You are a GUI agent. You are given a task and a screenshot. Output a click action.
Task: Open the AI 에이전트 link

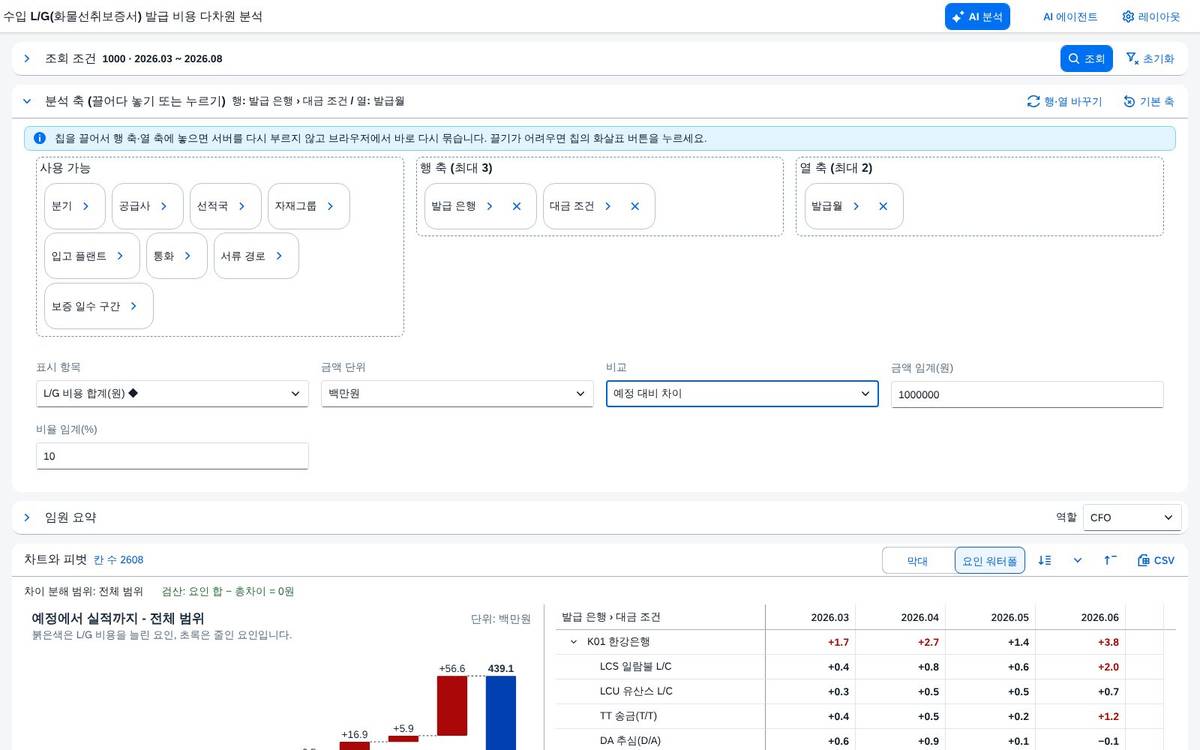pyautogui.click(x=1070, y=16)
